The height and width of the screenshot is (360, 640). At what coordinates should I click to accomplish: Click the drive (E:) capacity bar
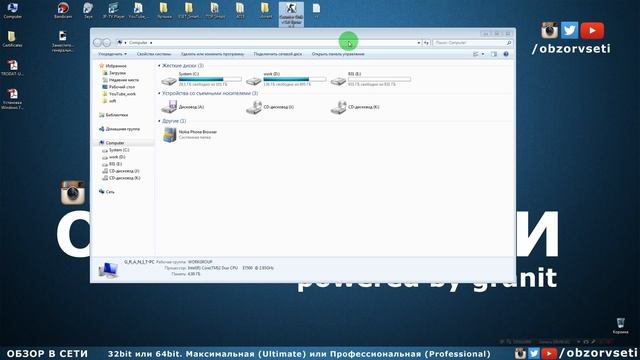(x=379, y=79)
